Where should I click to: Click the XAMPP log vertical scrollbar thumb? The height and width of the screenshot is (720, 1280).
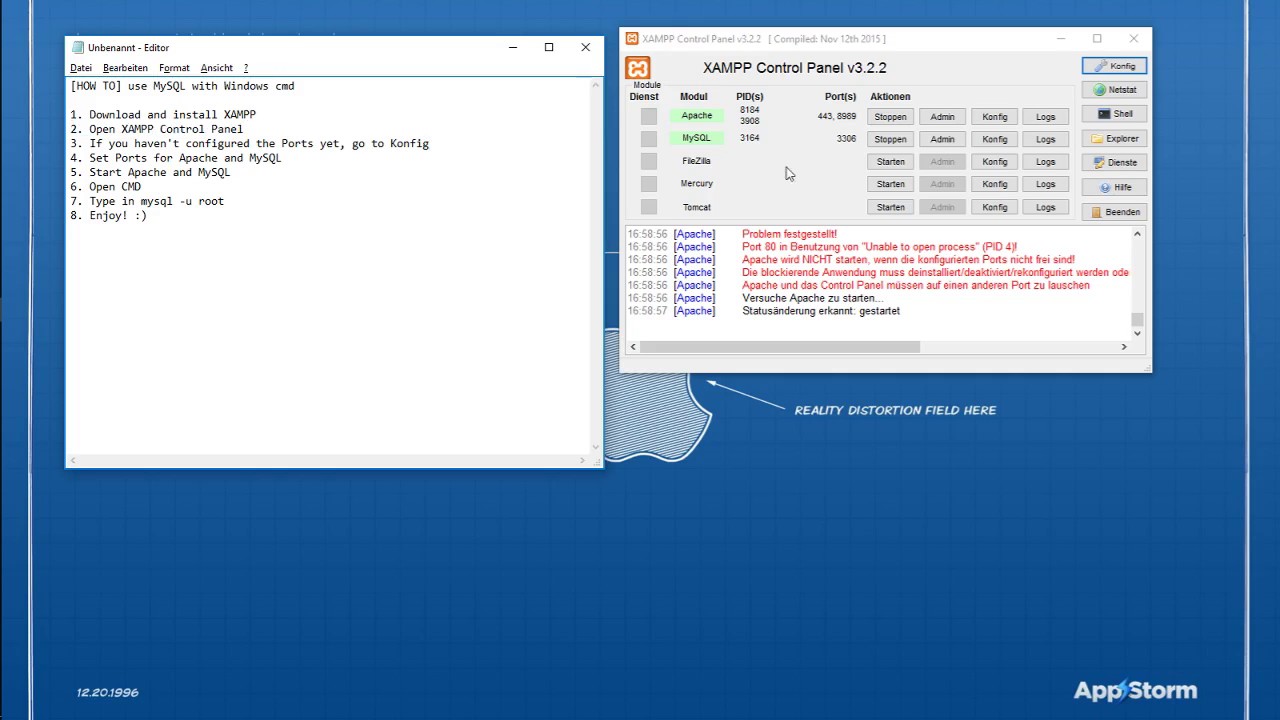1137,320
